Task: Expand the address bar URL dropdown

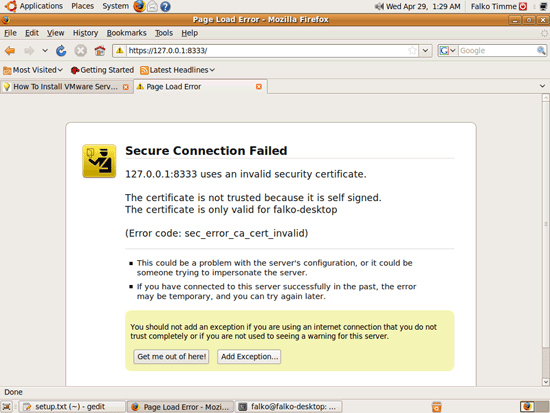Action: (425, 51)
